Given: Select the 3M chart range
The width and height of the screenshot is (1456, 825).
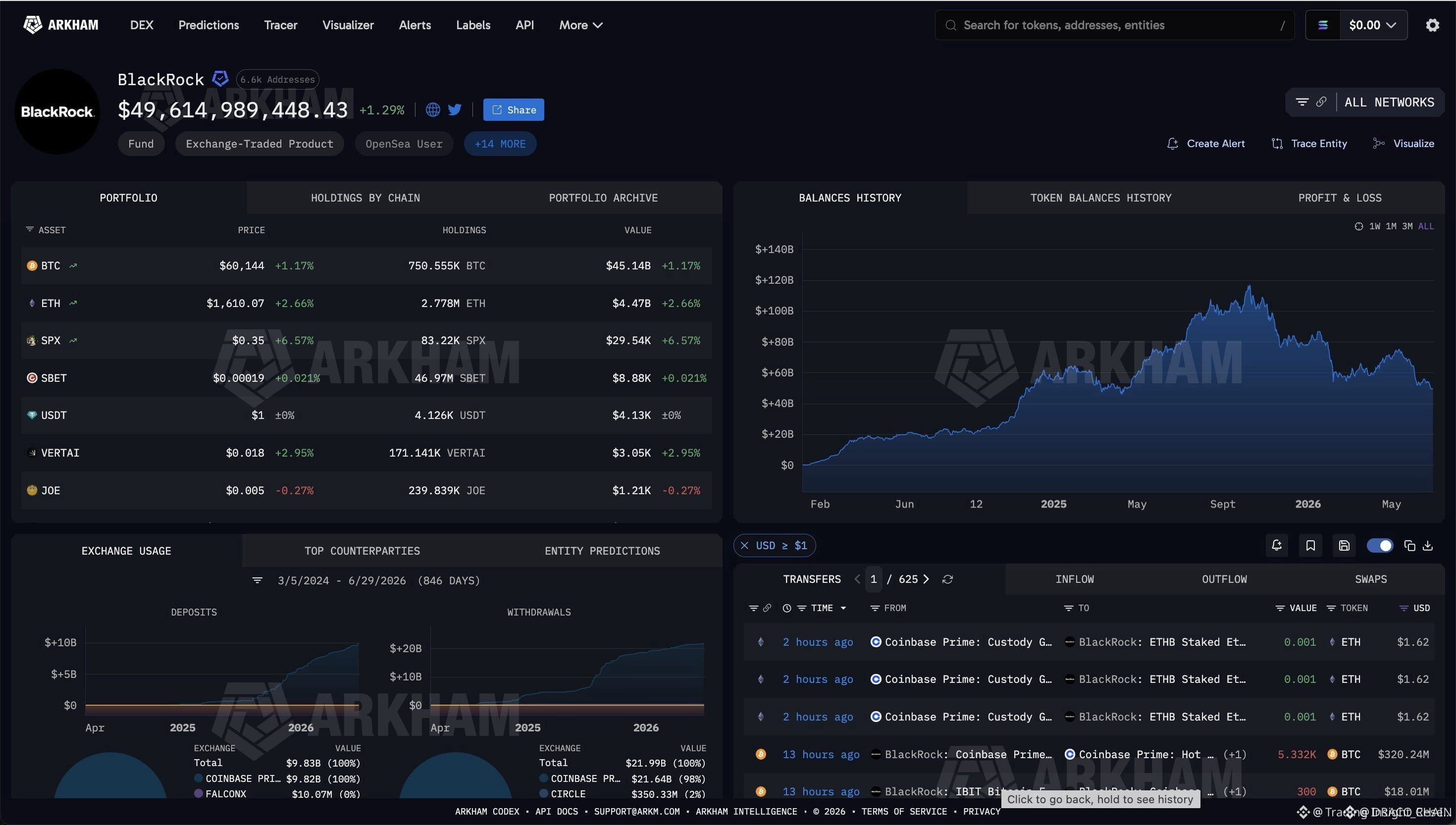Looking at the screenshot, I should pos(1407,227).
